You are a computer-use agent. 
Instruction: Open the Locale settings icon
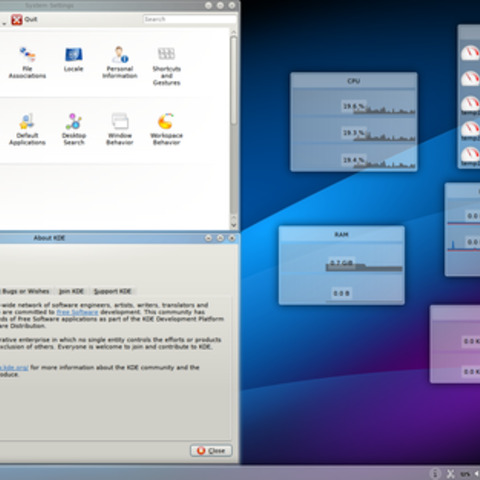pyautogui.click(x=73, y=59)
